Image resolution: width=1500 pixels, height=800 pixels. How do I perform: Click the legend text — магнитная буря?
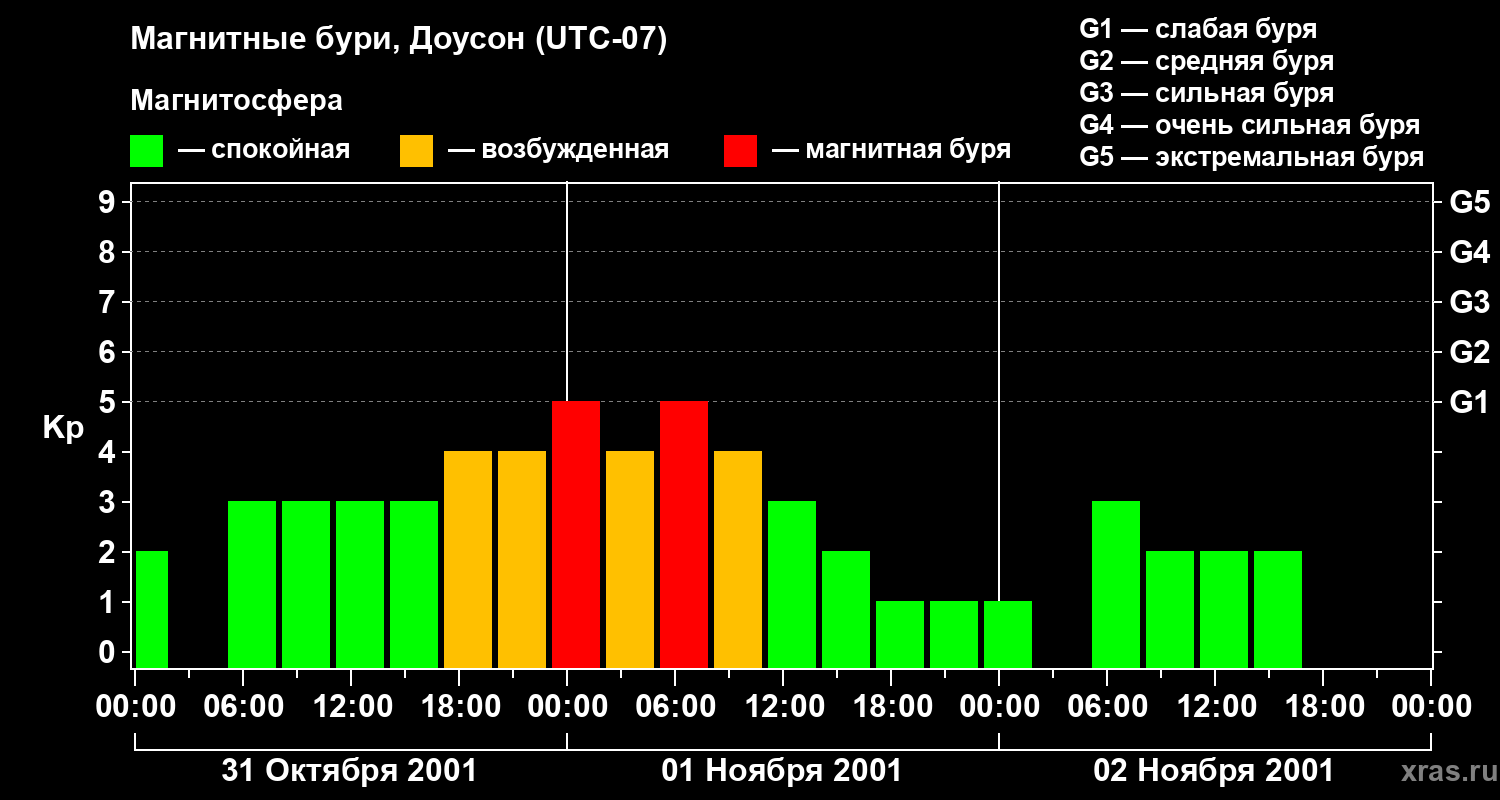coord(891,151)
